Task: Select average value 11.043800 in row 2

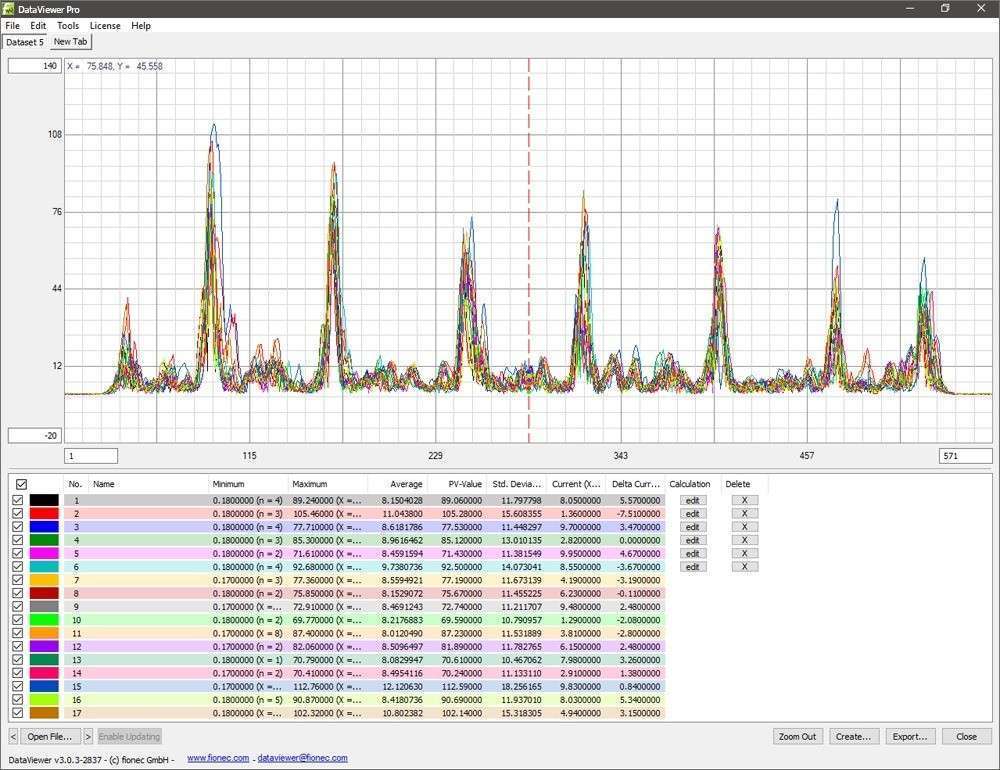Action: pos(402,514)
